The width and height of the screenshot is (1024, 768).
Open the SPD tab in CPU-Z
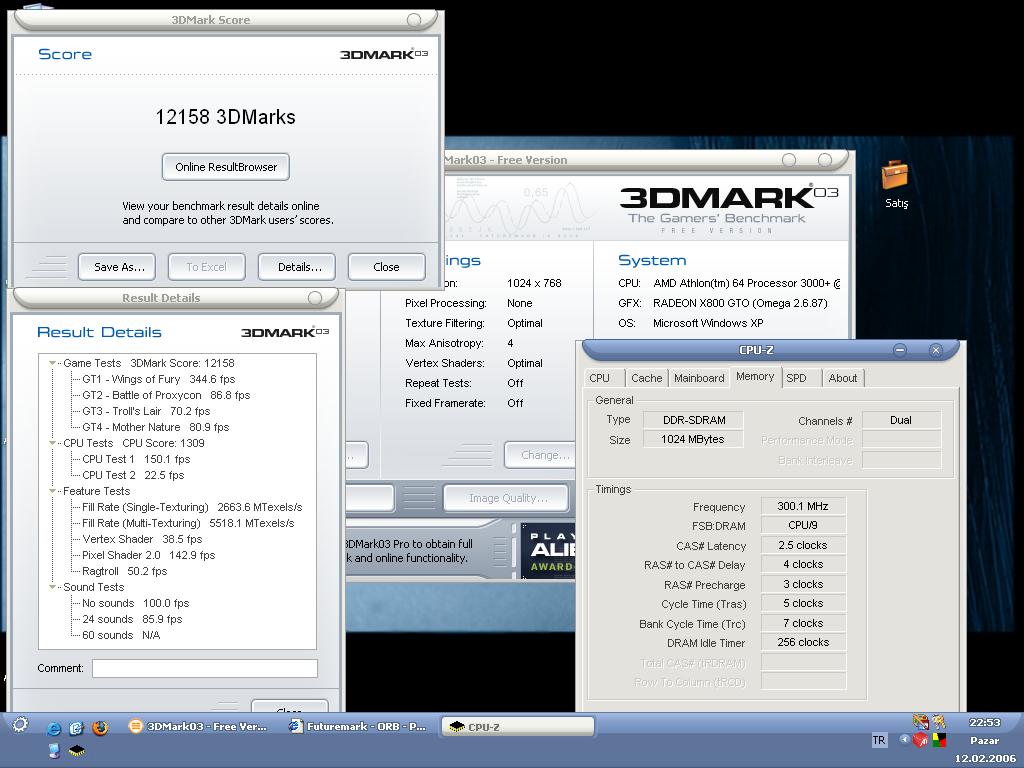click(x=796, y=378)
